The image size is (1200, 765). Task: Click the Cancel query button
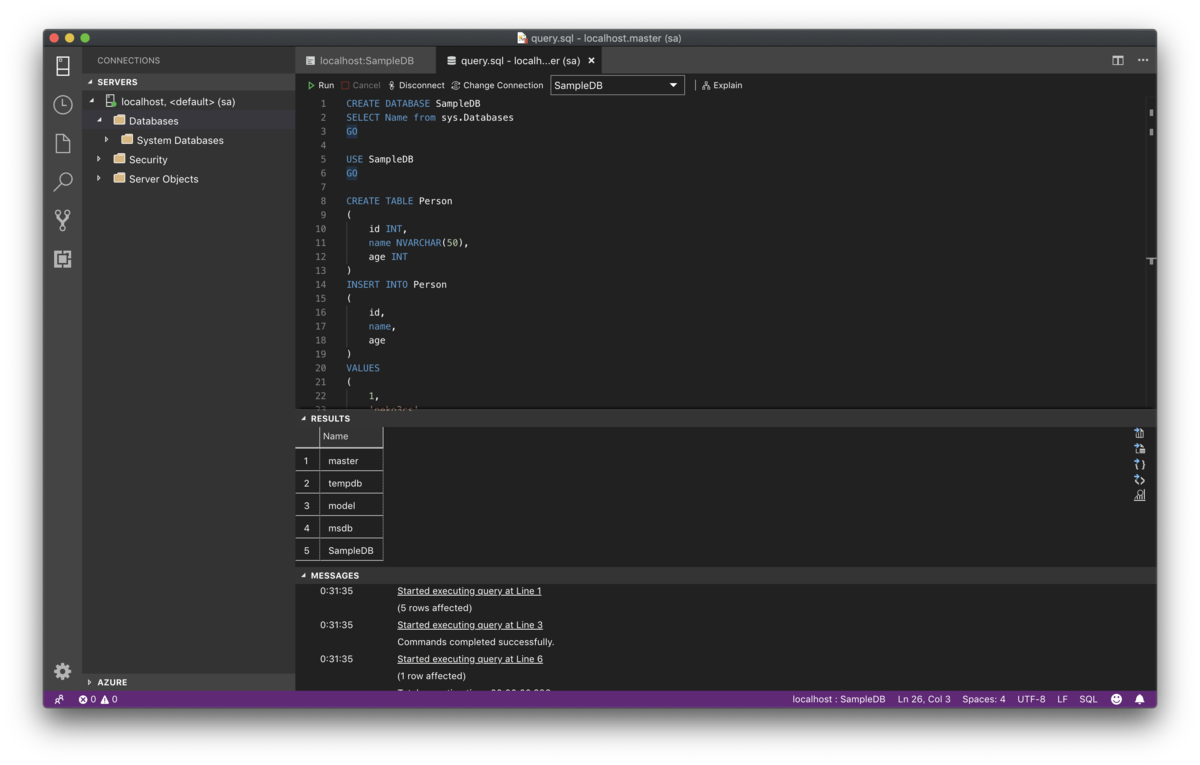(x=360, y=85)
